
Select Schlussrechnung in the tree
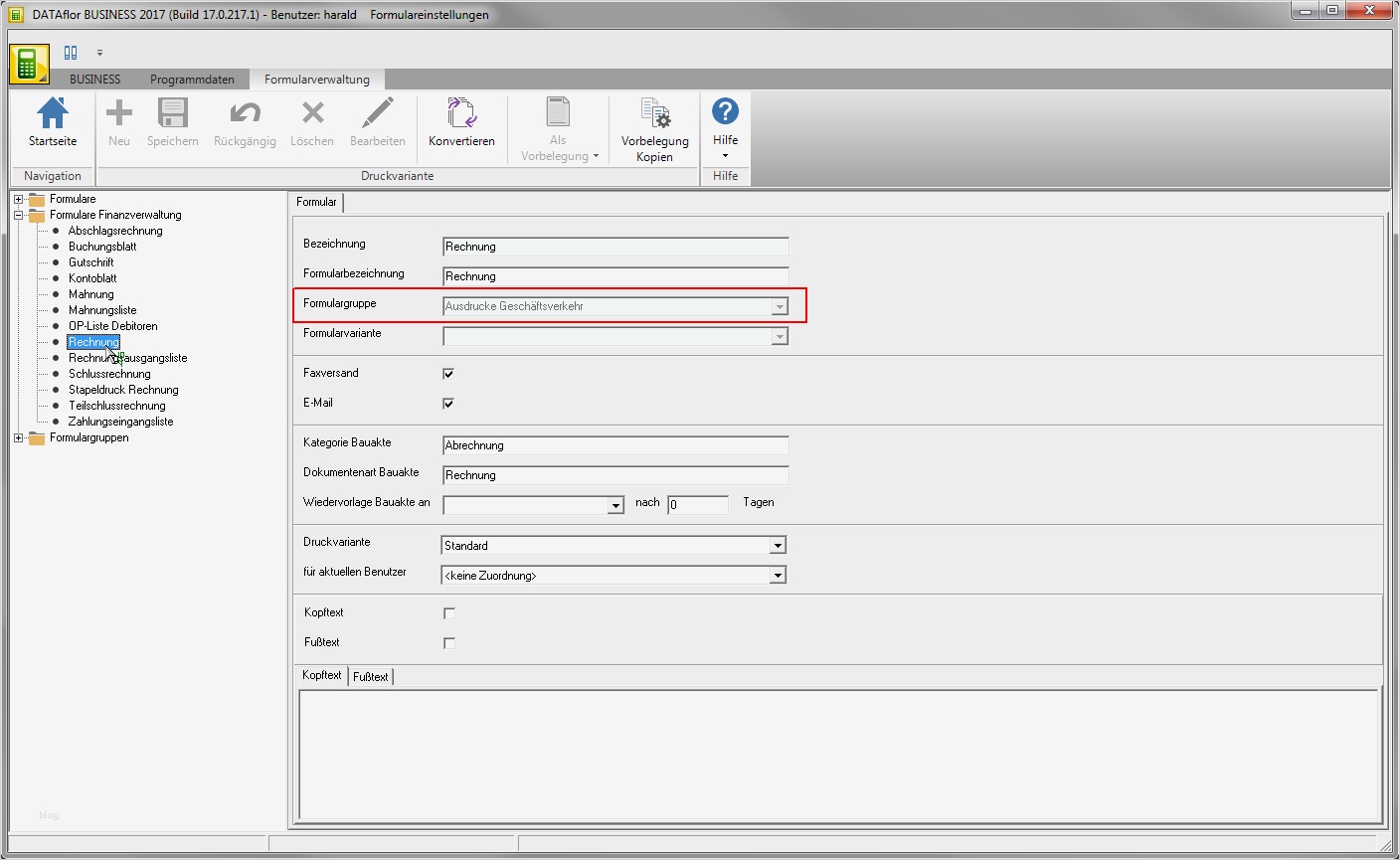pos(109,374)
